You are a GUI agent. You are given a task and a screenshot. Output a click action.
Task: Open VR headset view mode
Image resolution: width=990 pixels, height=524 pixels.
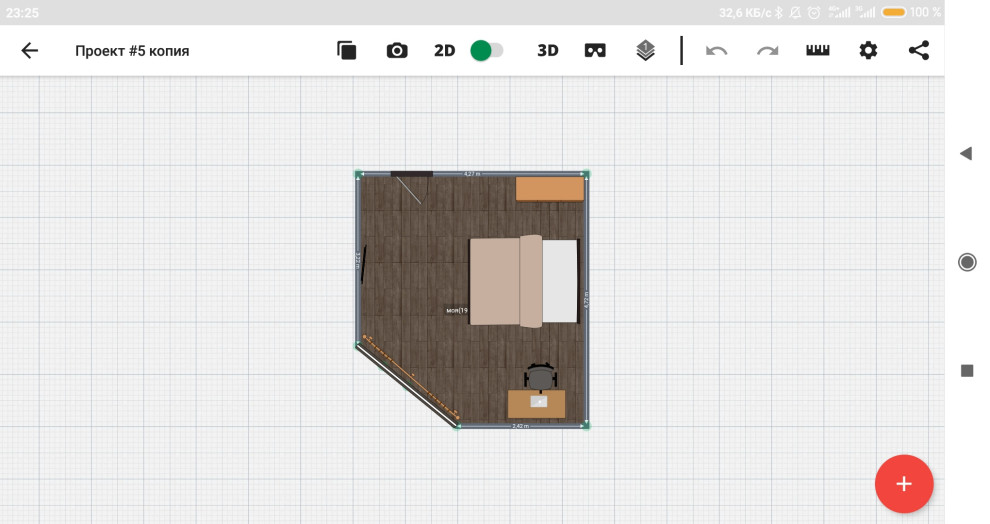click(596, 51)
